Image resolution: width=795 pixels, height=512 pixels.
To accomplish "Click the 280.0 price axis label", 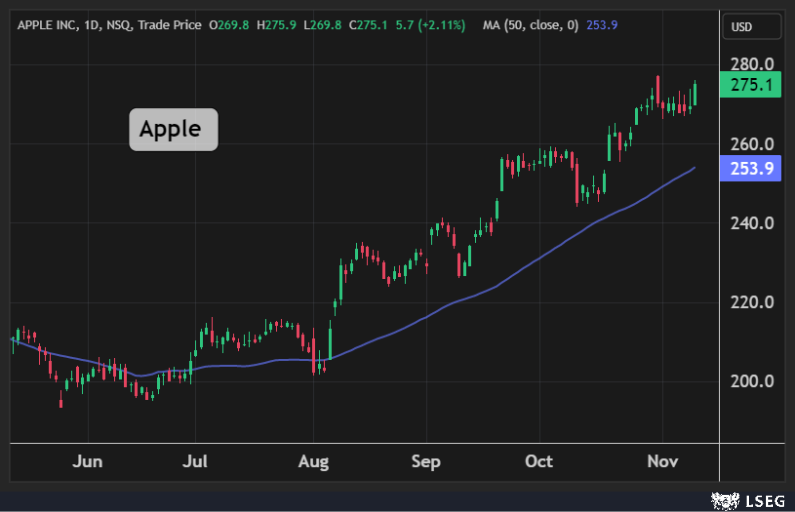I will (754, 65).
